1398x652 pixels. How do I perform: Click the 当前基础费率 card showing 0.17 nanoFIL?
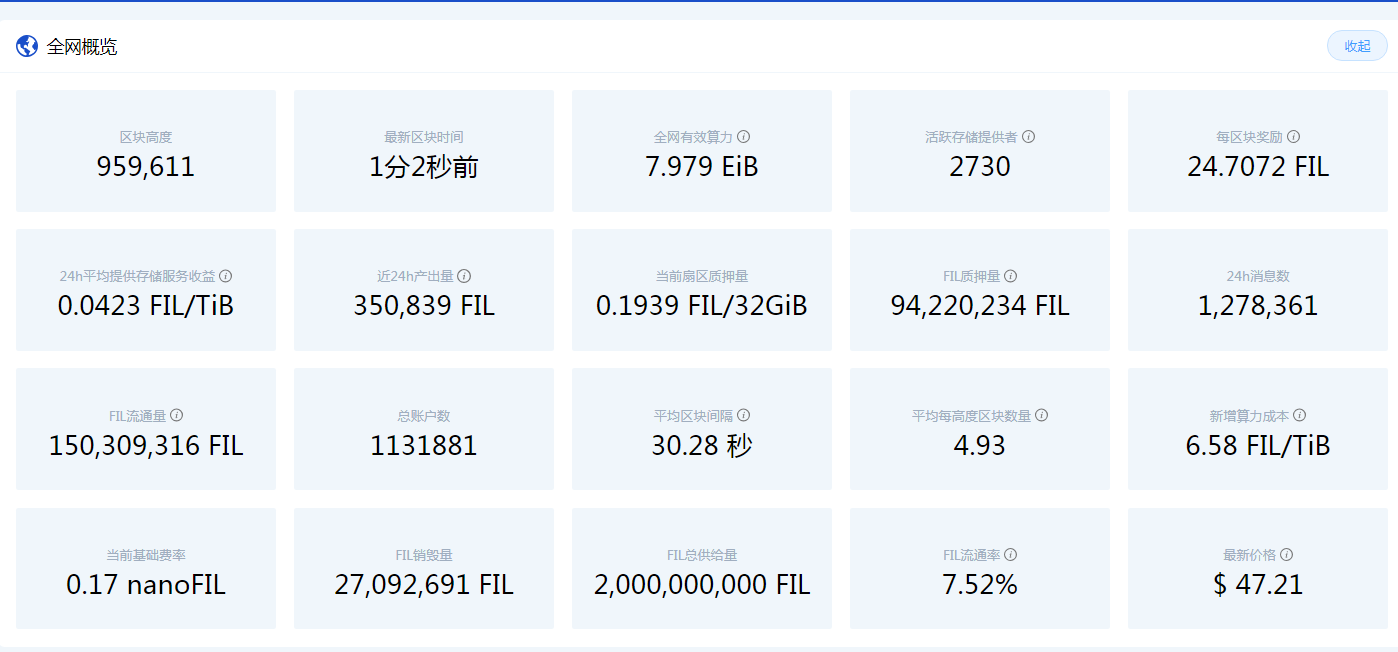(x=146, y=569)
